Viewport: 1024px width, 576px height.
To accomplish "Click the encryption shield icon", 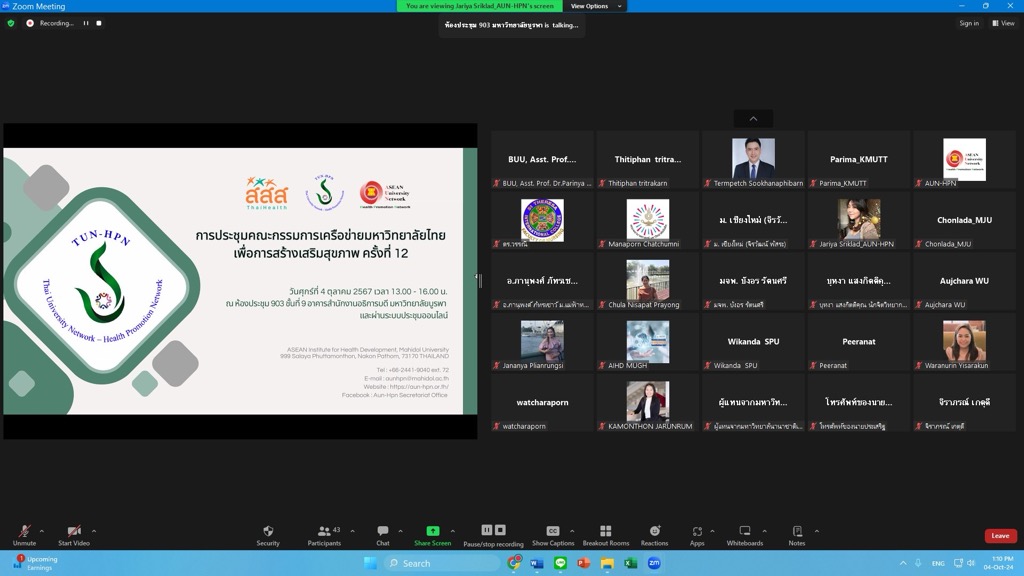I will 11,23.
